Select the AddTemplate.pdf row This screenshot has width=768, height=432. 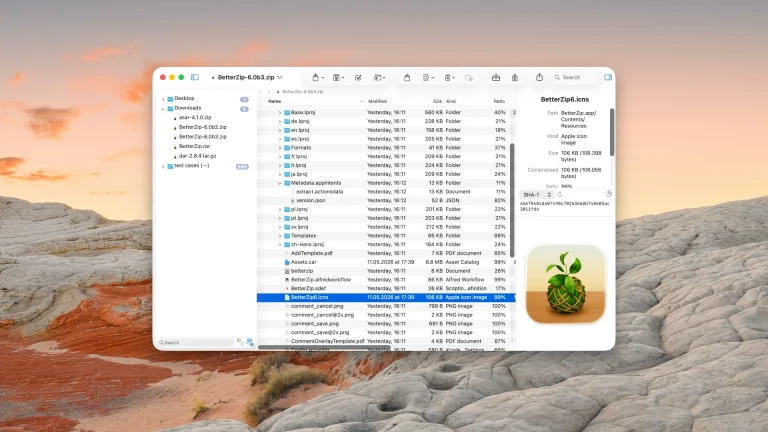(x=386, y=253)
